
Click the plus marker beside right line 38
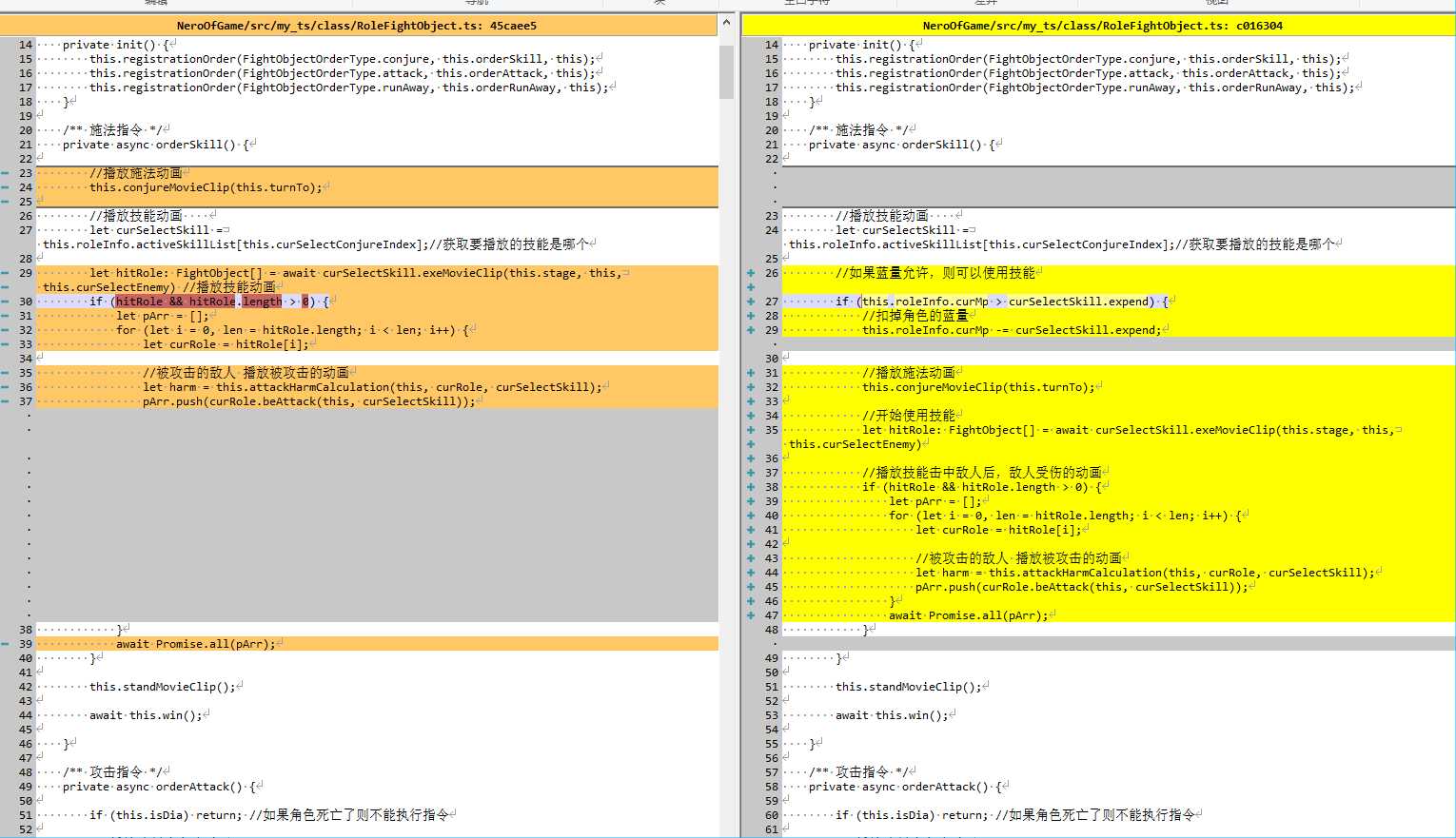[751, 487]
